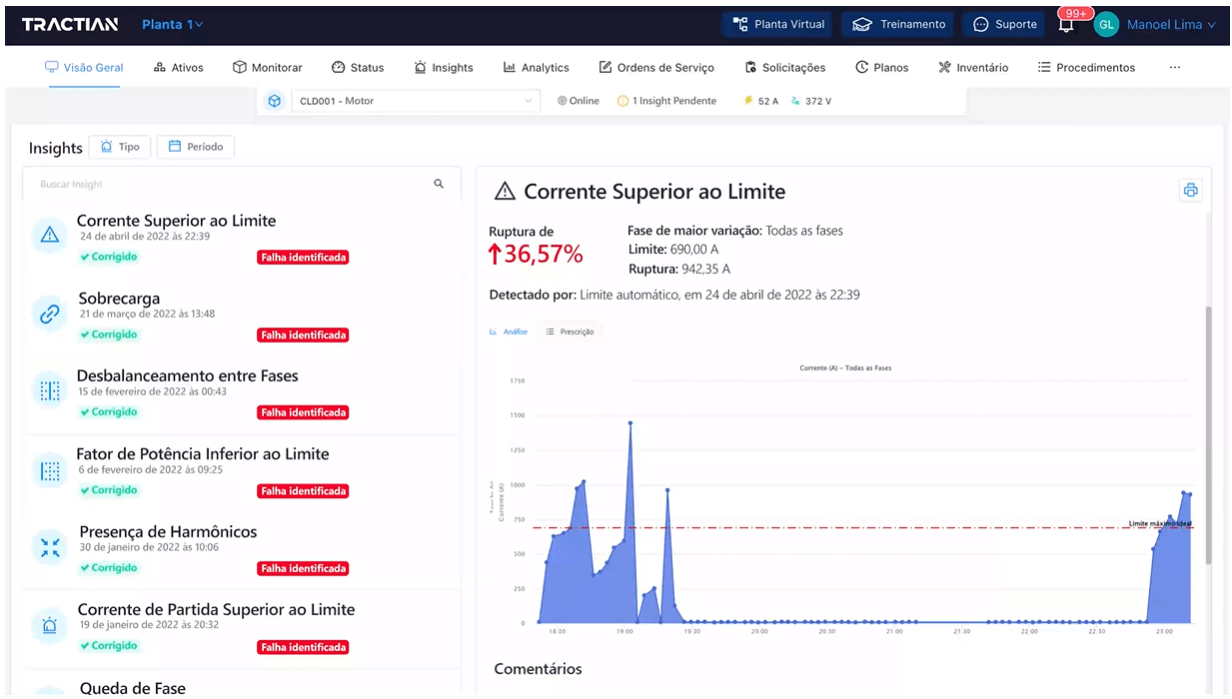Switch to the Monitorar tab

[267, 67]
